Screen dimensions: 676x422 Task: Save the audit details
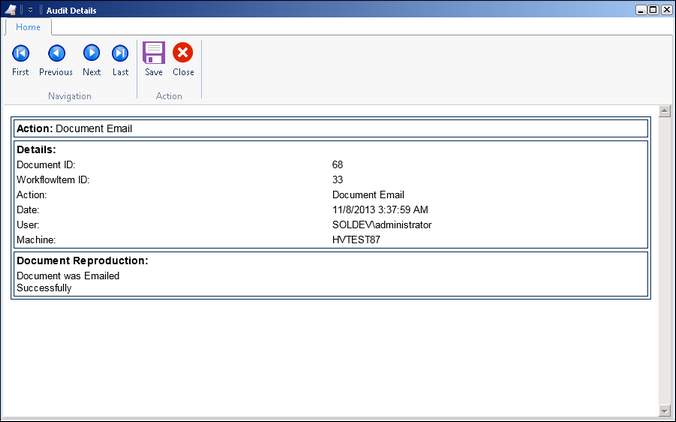coord(153,58)
